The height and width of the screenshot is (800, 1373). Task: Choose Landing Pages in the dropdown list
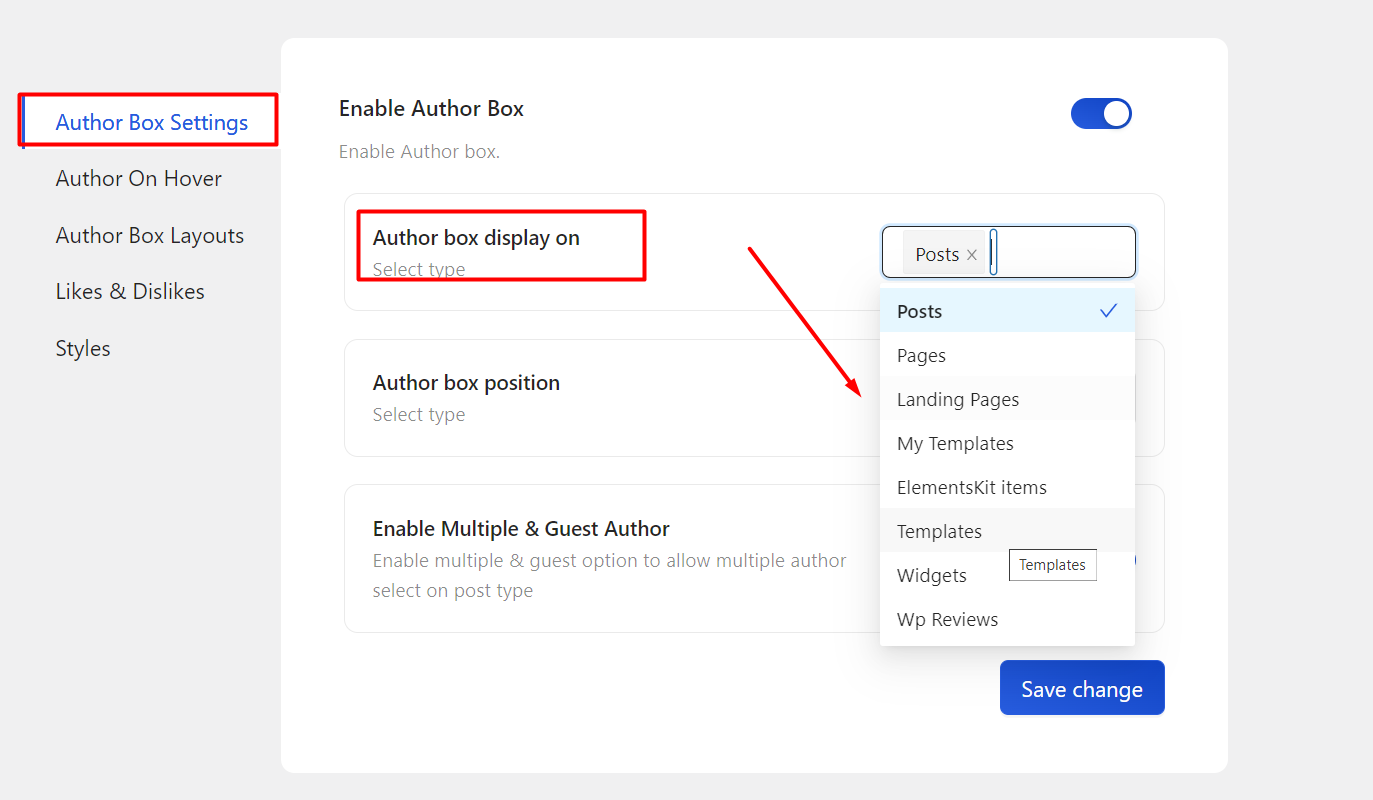[957, 399]
